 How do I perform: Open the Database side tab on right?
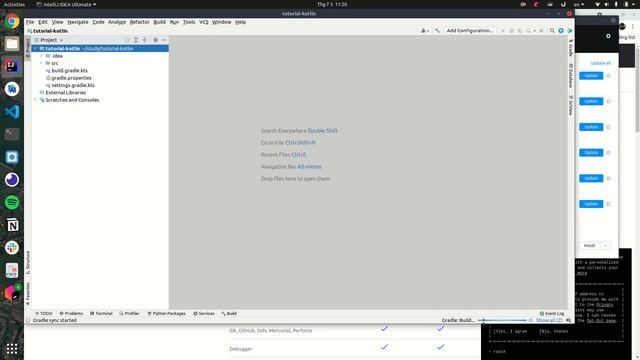(571, 76)
